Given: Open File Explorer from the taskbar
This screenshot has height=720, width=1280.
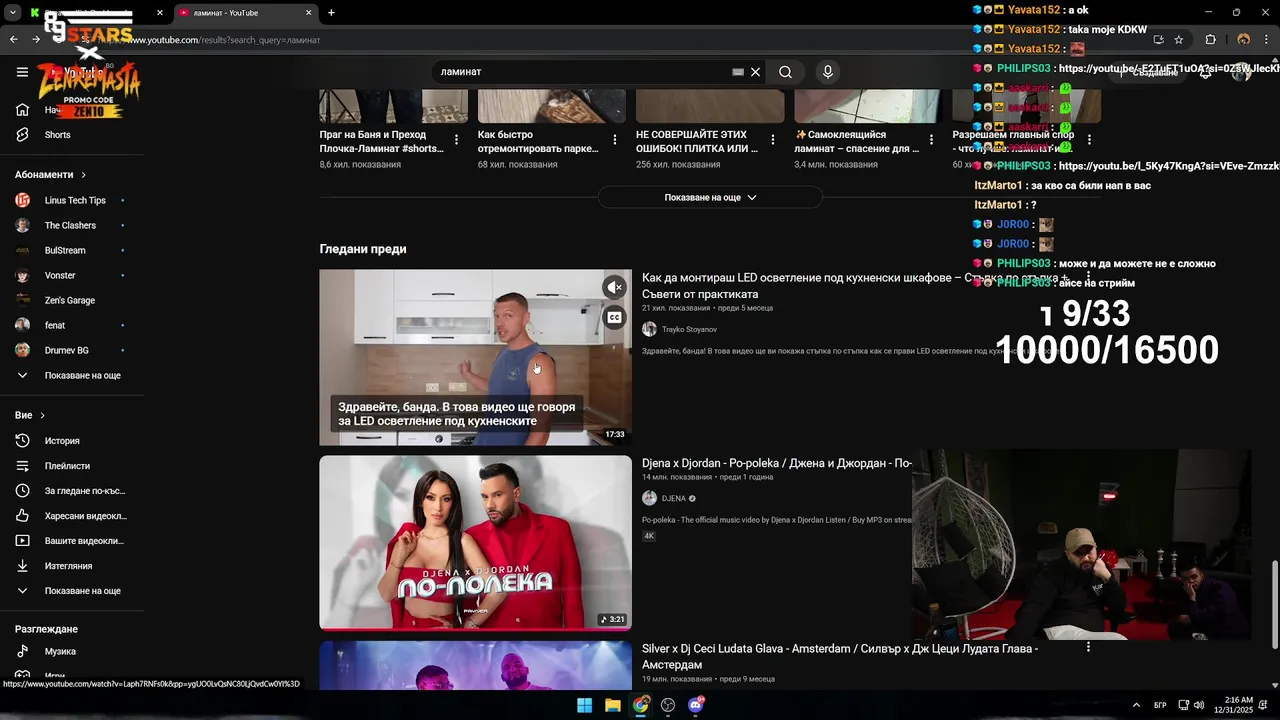Looking at the screenshot, I should coord(612,705).
